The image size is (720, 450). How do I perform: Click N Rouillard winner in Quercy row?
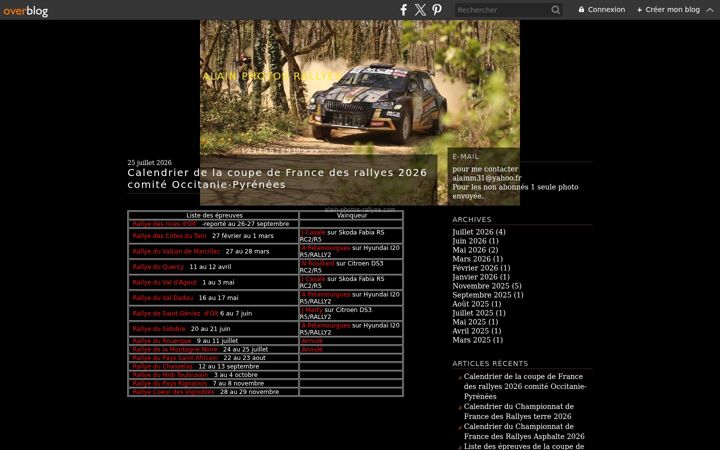pos(317,264)
